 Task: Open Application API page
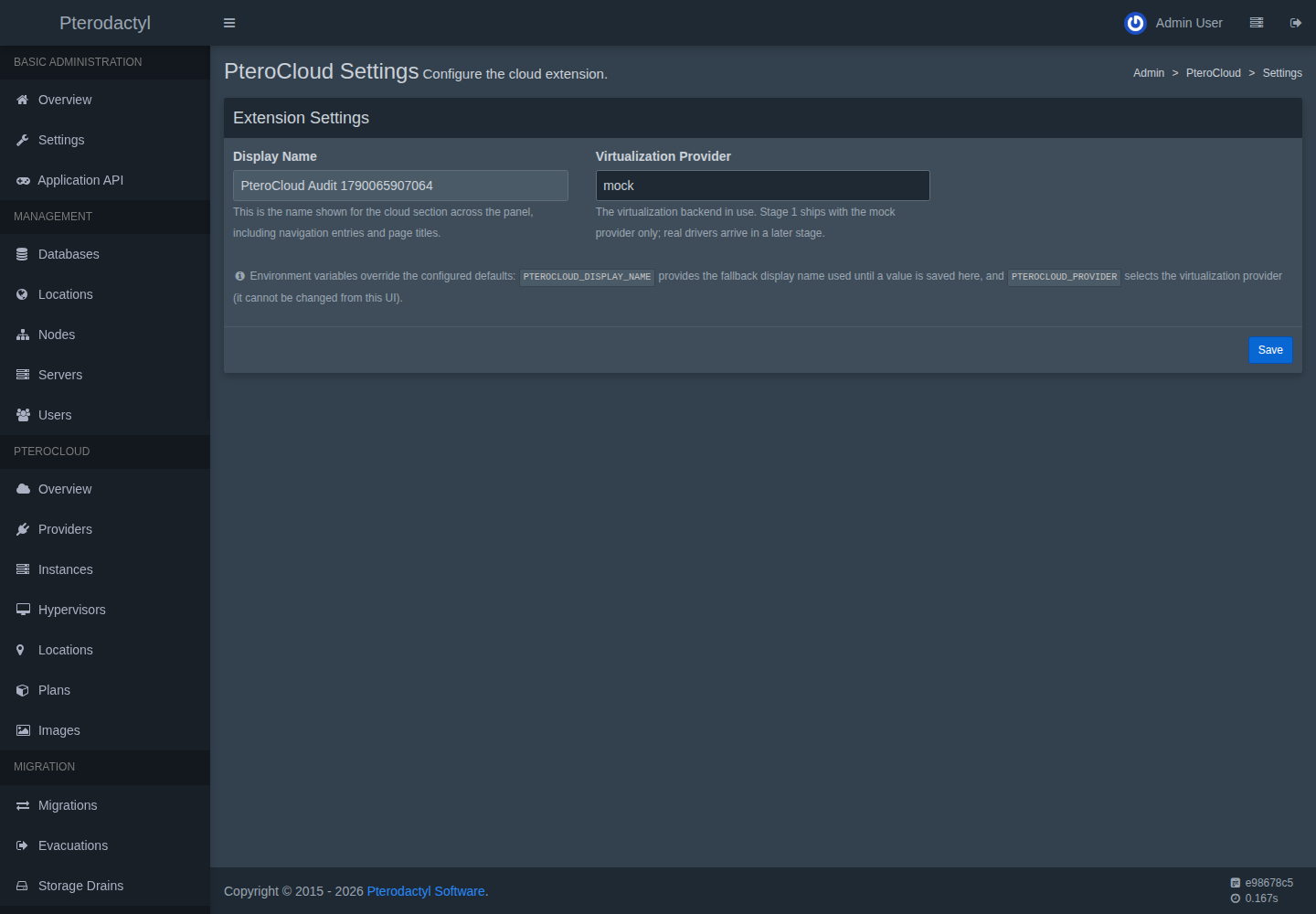click(105, 180)
